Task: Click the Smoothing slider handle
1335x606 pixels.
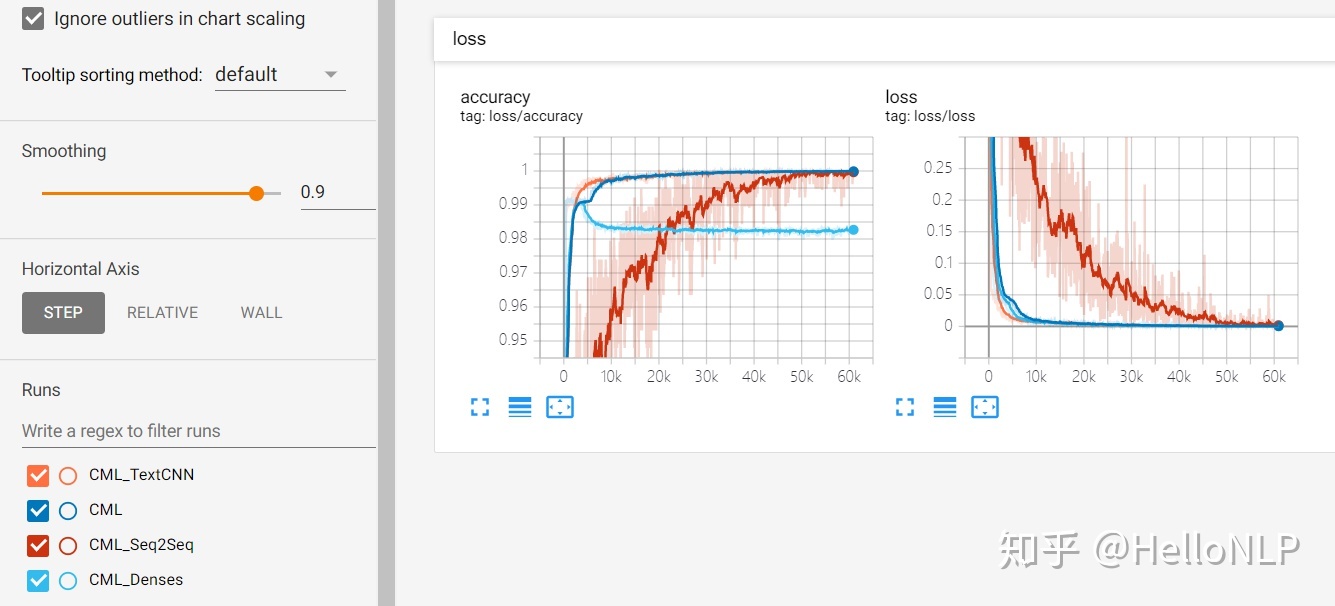Action: pyautogui.click(x=256, y=193)
